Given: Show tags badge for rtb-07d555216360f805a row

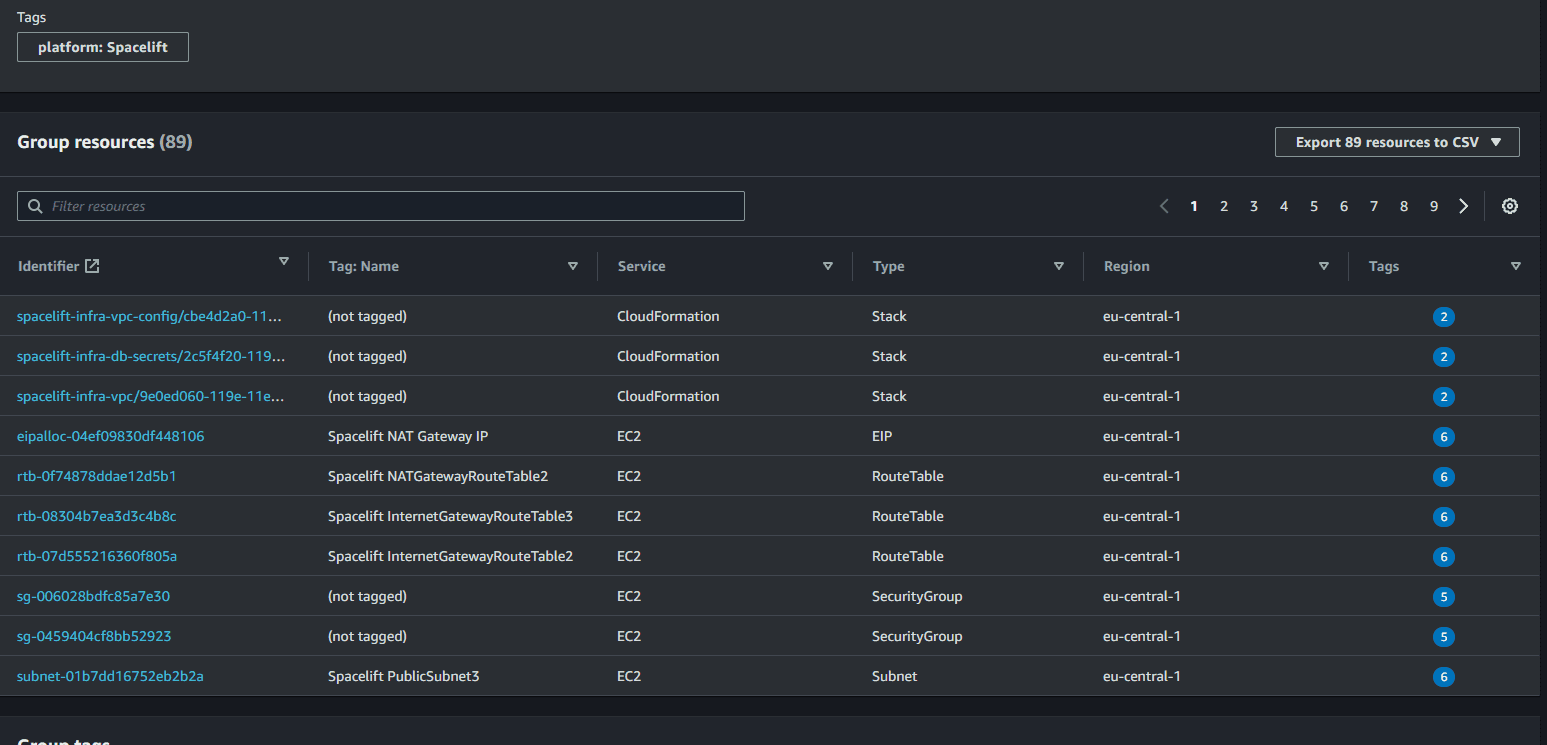Looking at the screenshot, I should (x=1443, y=557).
